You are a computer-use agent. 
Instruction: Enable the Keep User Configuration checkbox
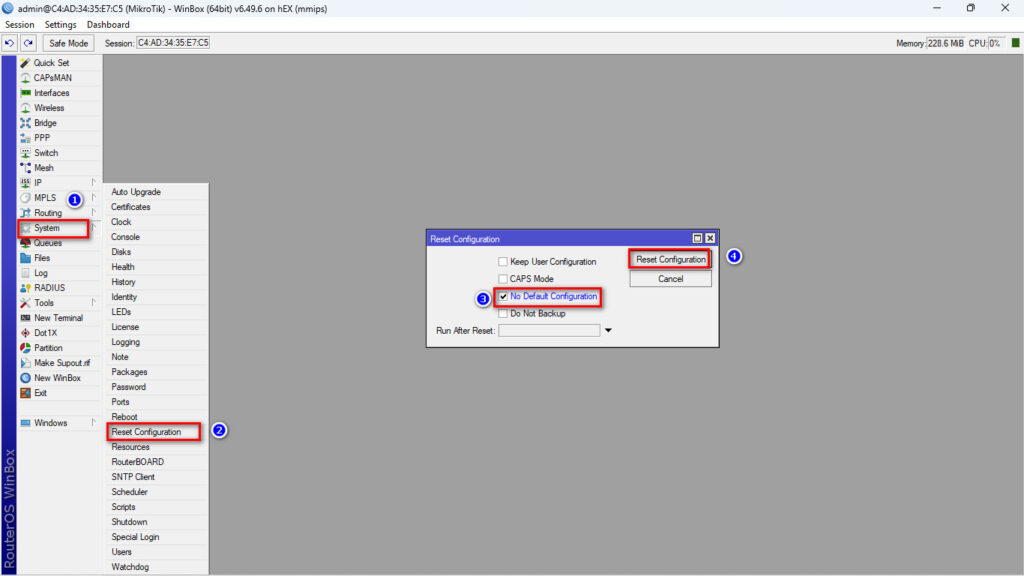tap(503, 262)
